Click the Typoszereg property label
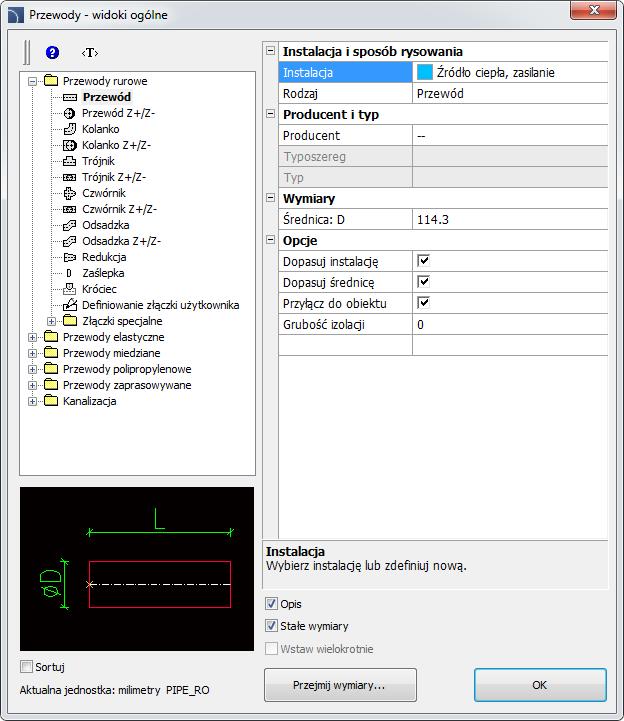The image size is (624, 721). (314, 157)
